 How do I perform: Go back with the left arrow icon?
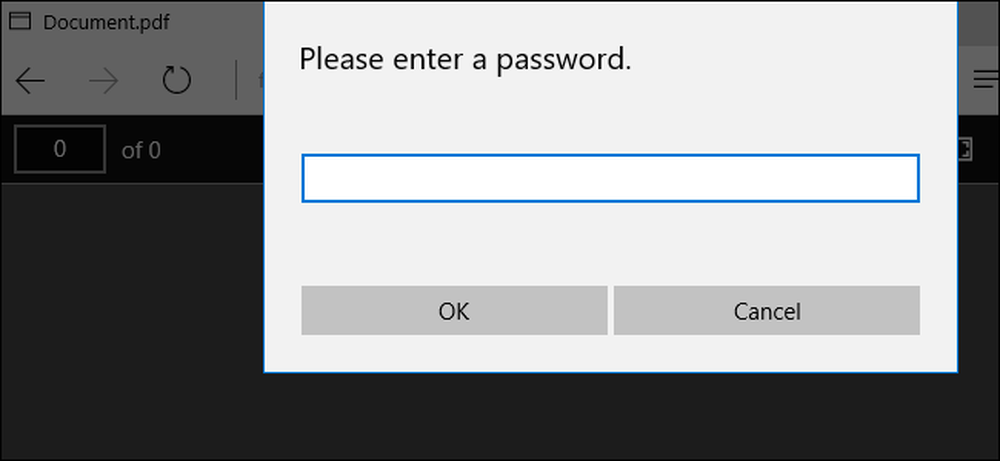pyautogui.click(x=30, y=81)
